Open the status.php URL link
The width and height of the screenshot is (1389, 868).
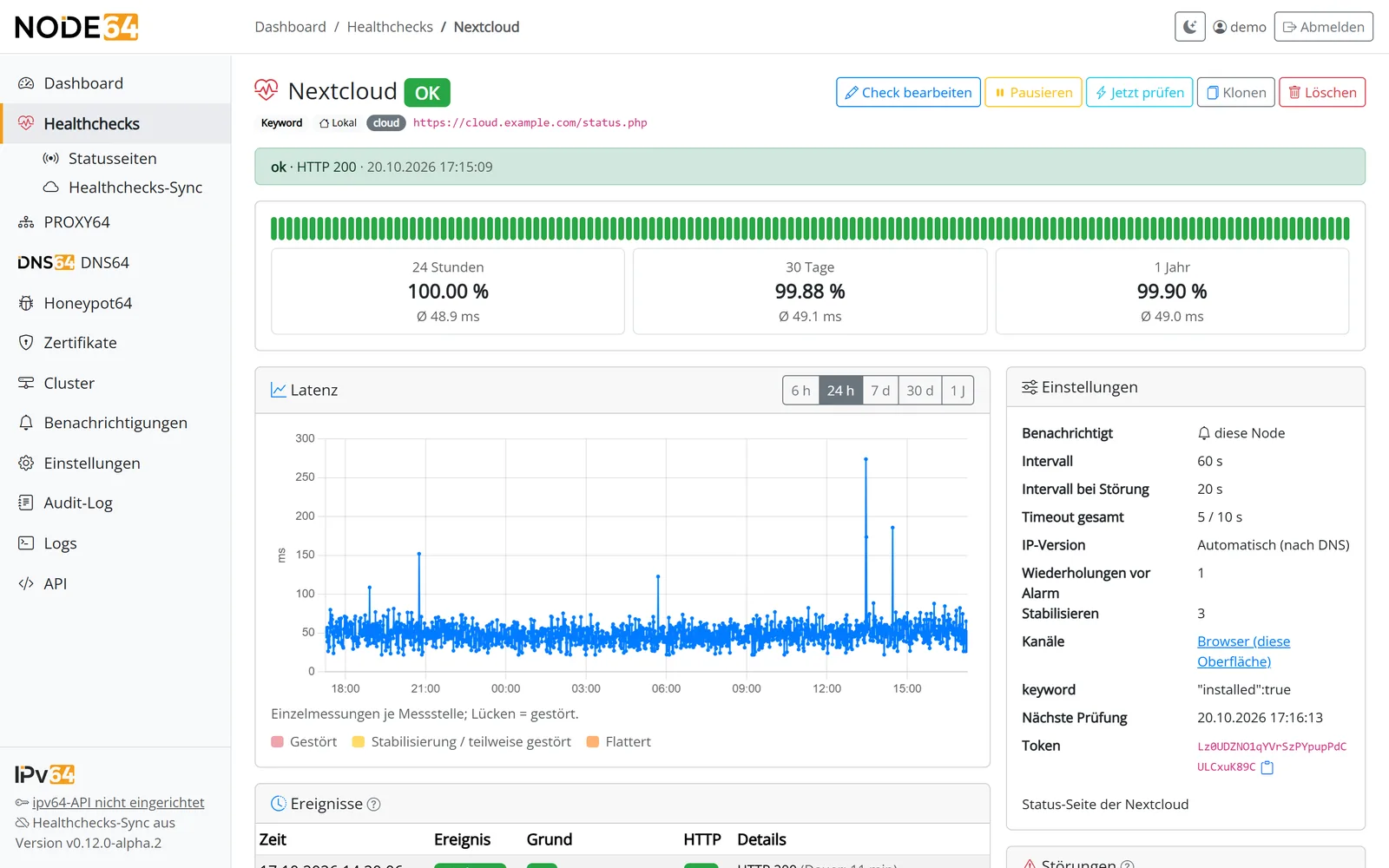tap(530, 123)
